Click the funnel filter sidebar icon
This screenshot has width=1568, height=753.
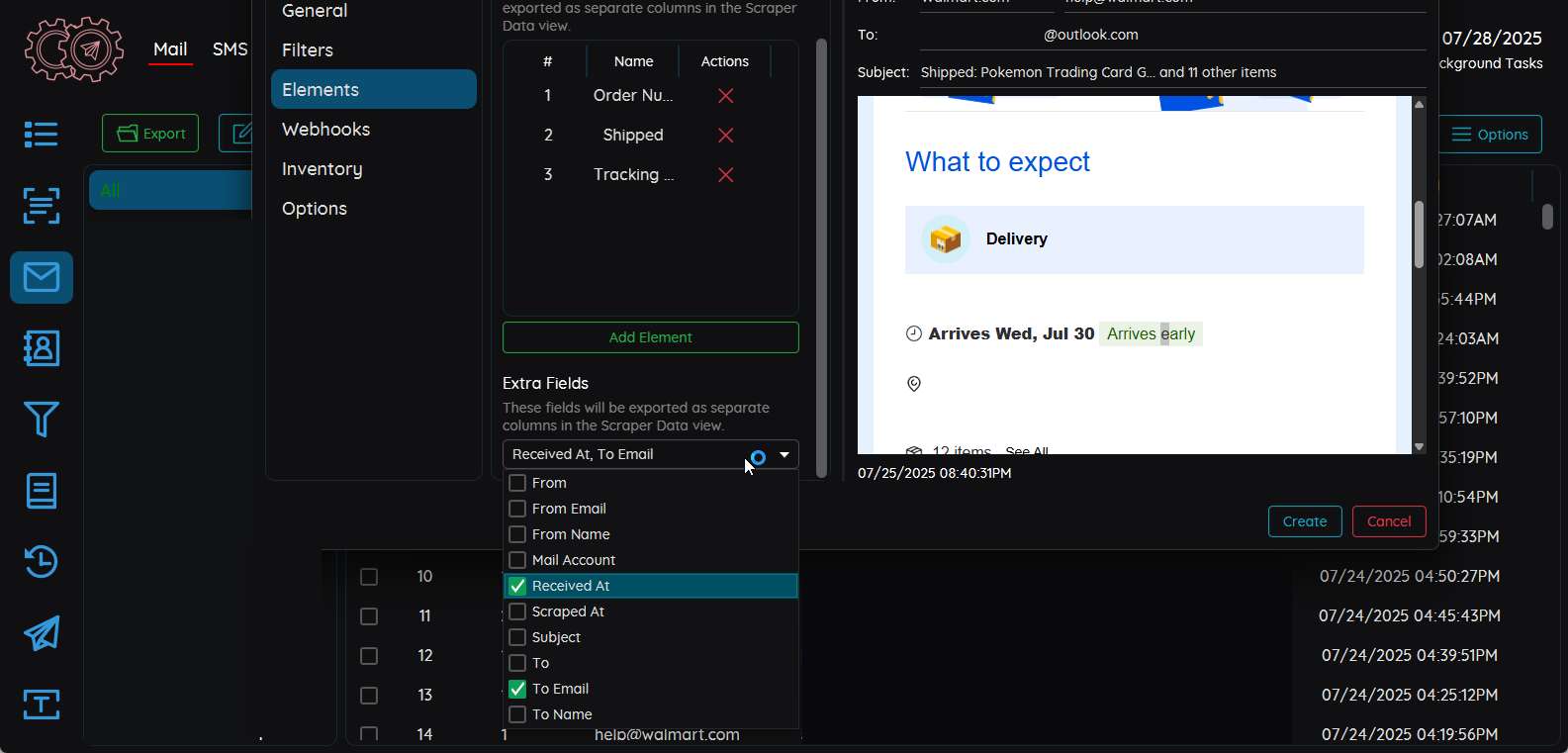pos(42,420)
